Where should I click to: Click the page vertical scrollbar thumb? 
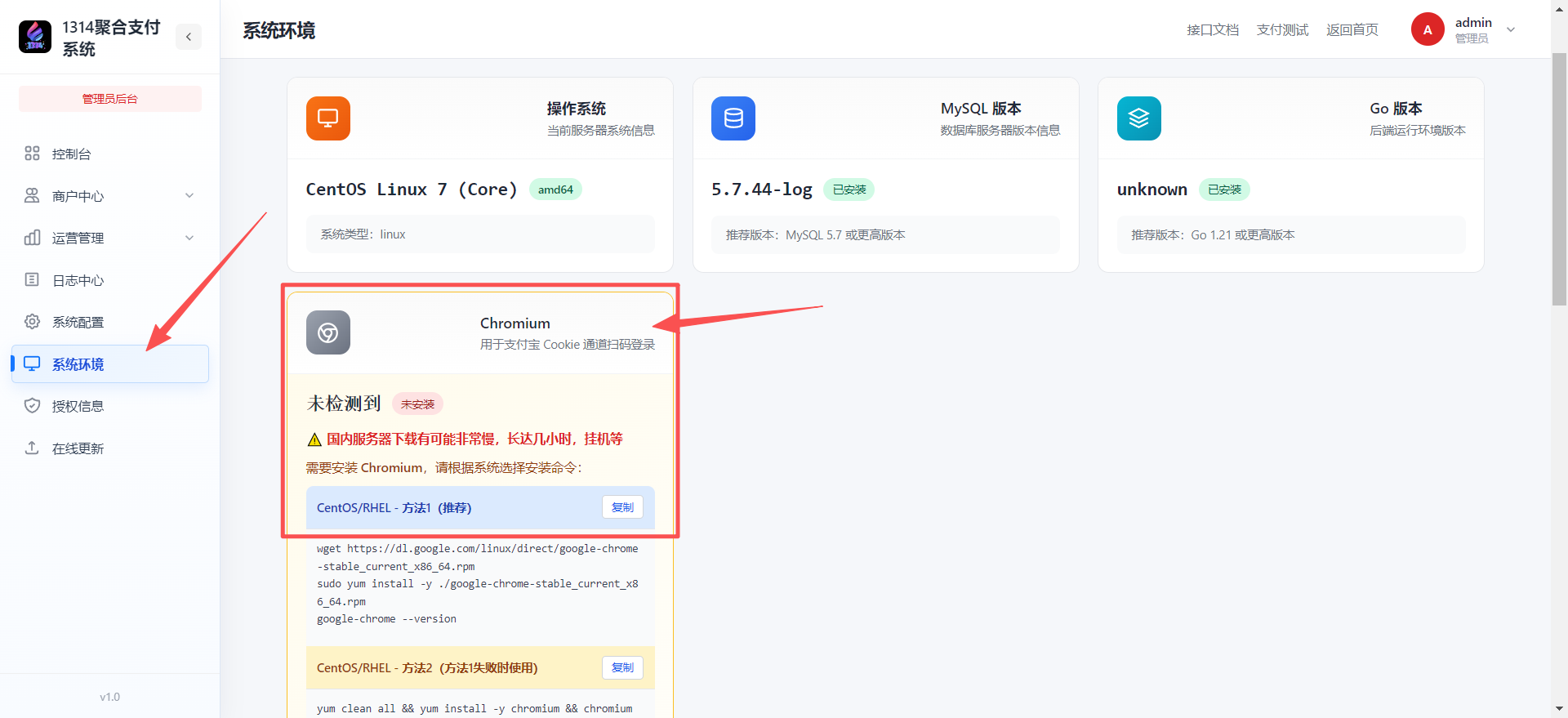pos(1559,180)
